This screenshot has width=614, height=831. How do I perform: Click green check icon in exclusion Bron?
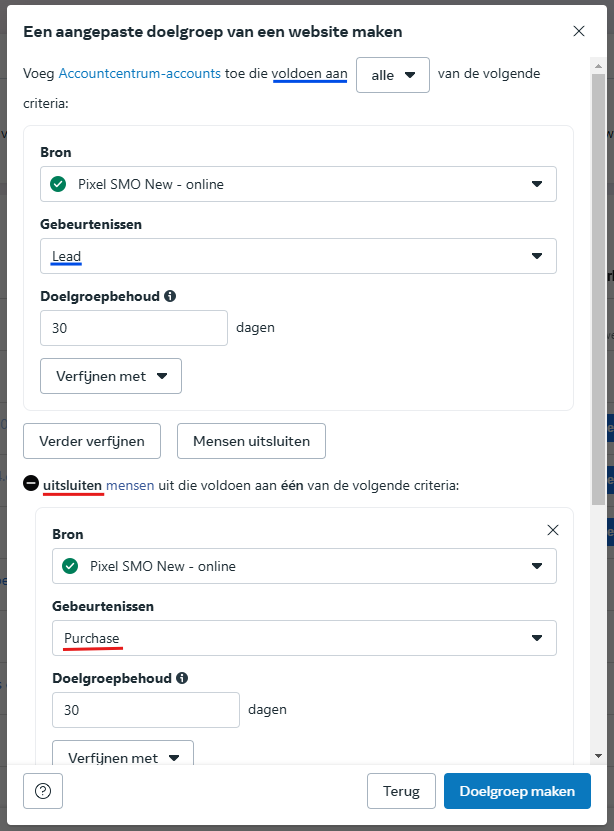70,566
